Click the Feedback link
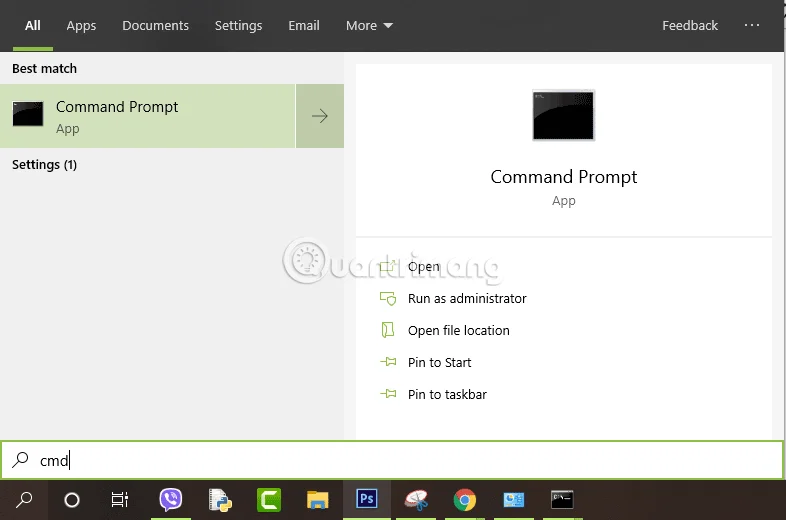The width and height of the screenshot is (786, 520). click(690, 25)
